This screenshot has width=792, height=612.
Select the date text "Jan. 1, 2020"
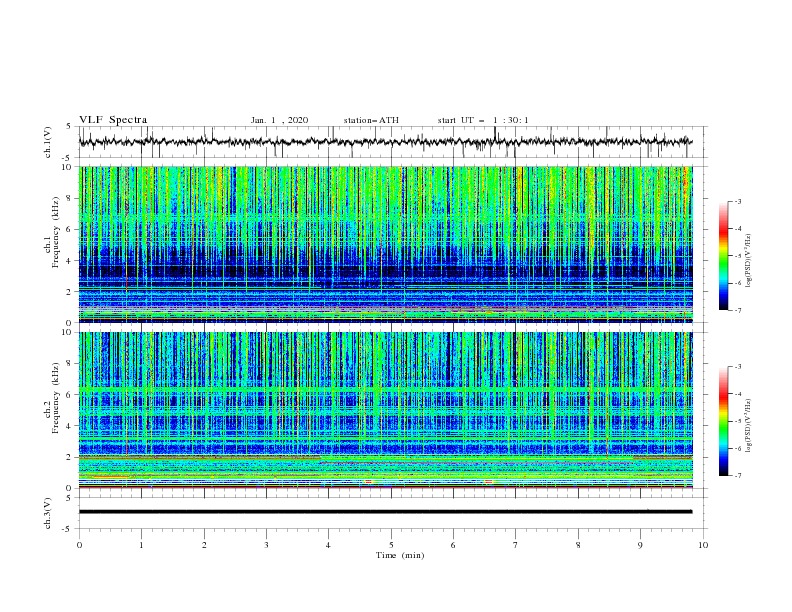279,120
